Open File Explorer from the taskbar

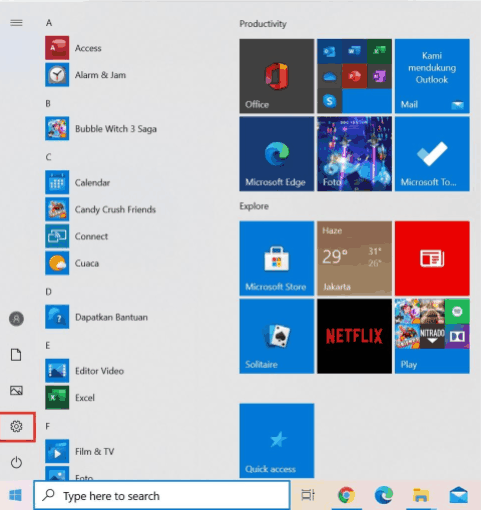tap(421, 495)
